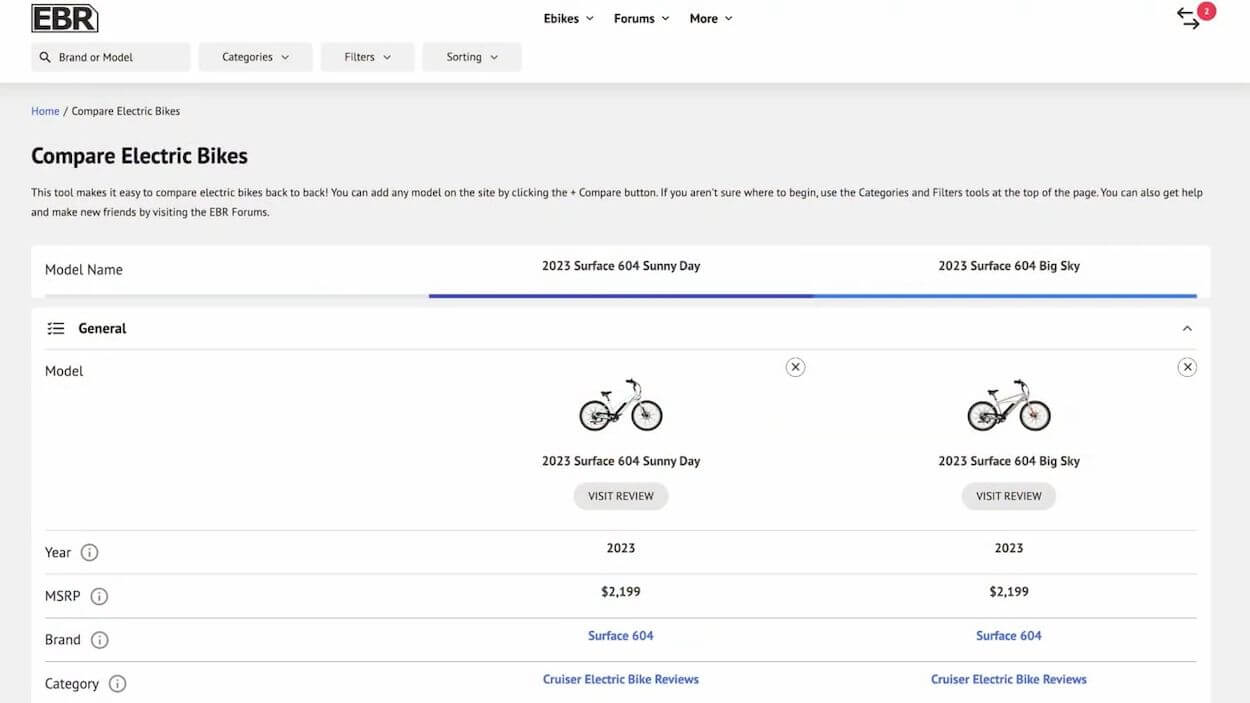
Task: Click the info icon next to MSRP
Action: point(99,596)
